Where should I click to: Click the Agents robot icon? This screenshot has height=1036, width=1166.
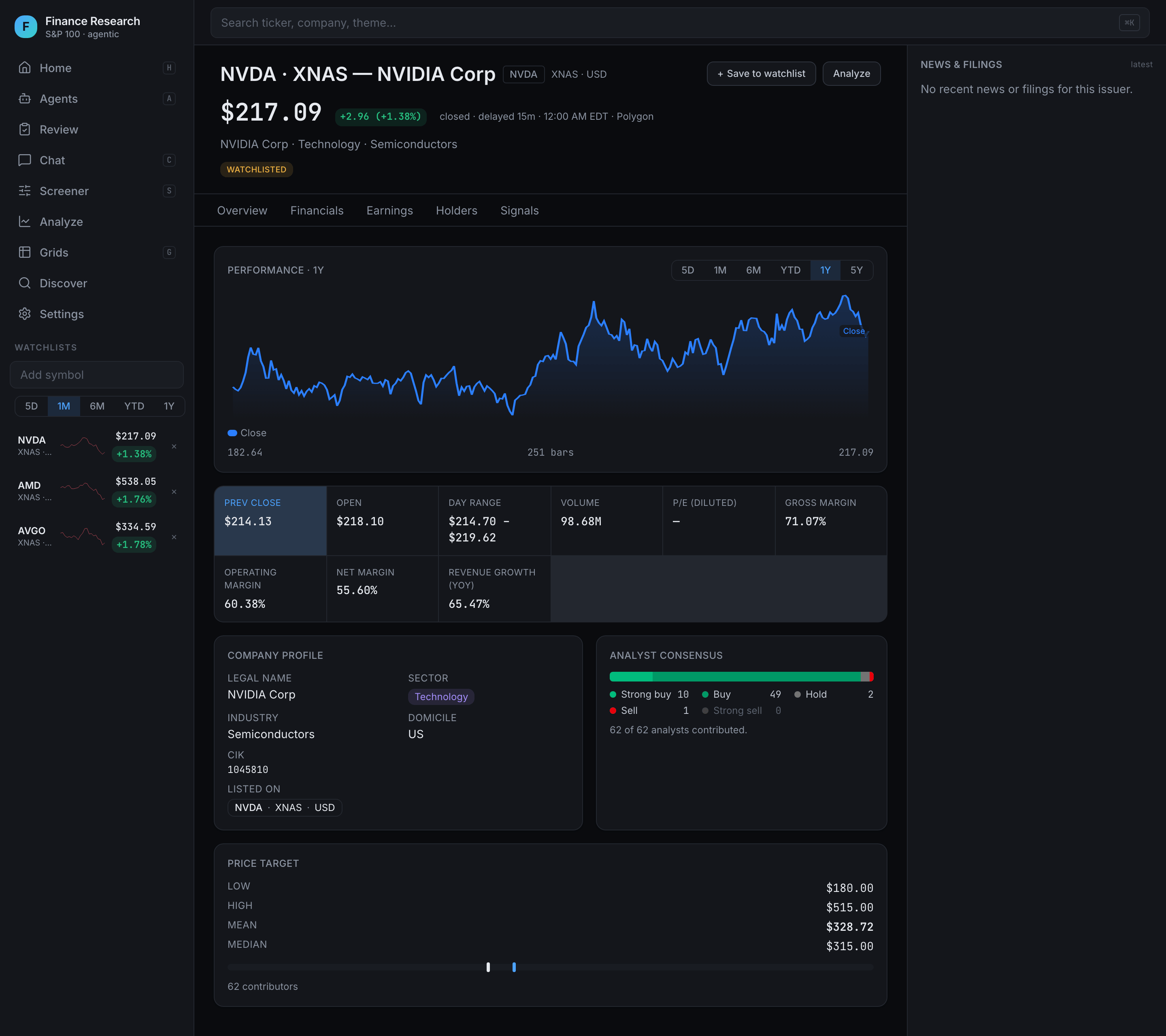pos(25,99)
